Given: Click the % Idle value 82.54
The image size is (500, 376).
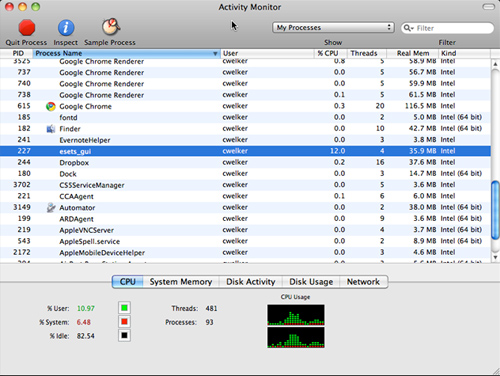Looking at the screenshot, I should click(x=86, y=336).
